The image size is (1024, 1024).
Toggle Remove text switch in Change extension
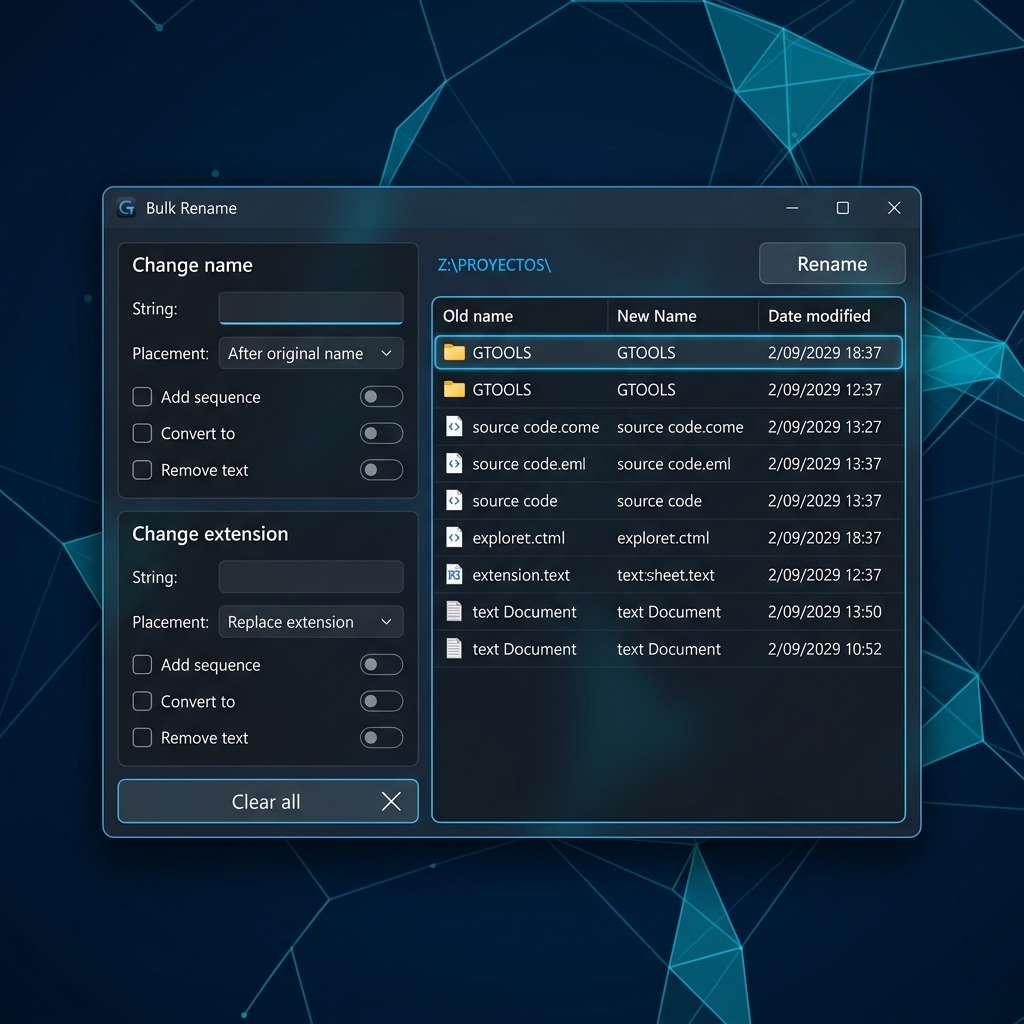tap(381, 738)
